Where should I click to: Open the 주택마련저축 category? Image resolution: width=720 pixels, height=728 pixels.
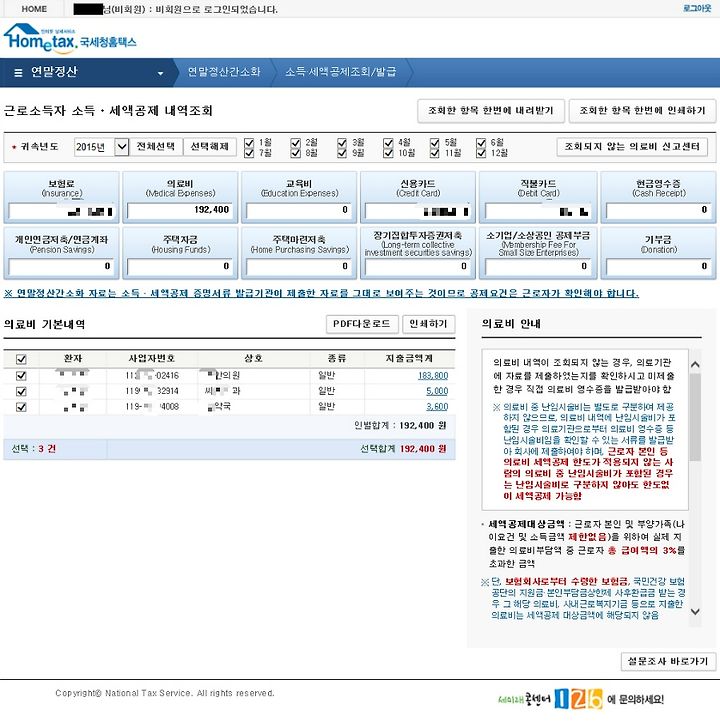[299, 253]
